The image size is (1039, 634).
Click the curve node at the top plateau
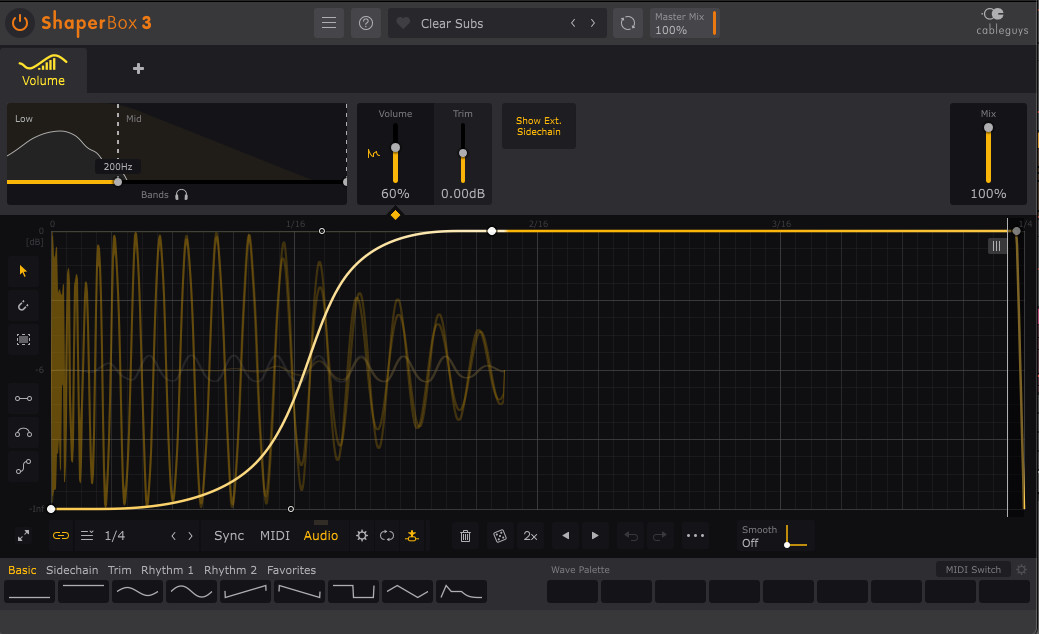[492, 231]
